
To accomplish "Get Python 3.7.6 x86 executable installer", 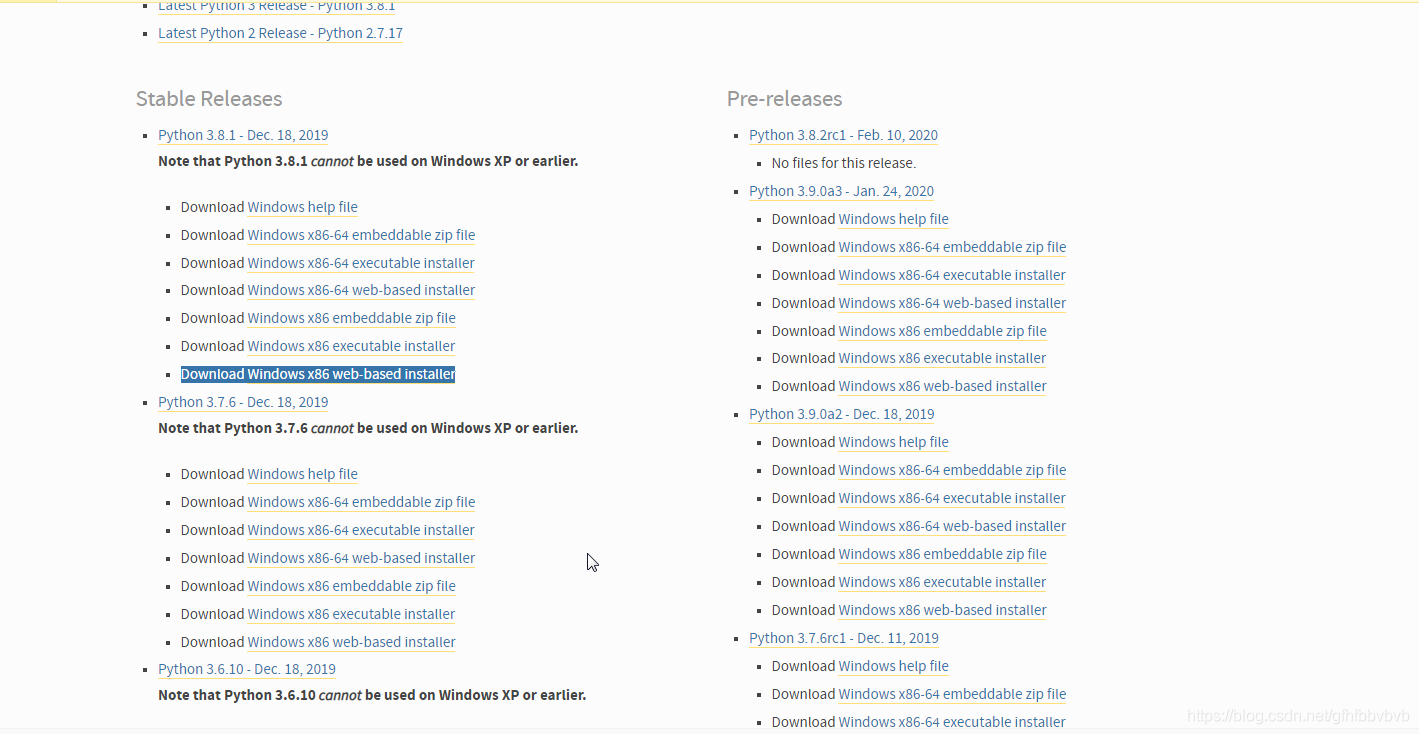I will point(351,614).
